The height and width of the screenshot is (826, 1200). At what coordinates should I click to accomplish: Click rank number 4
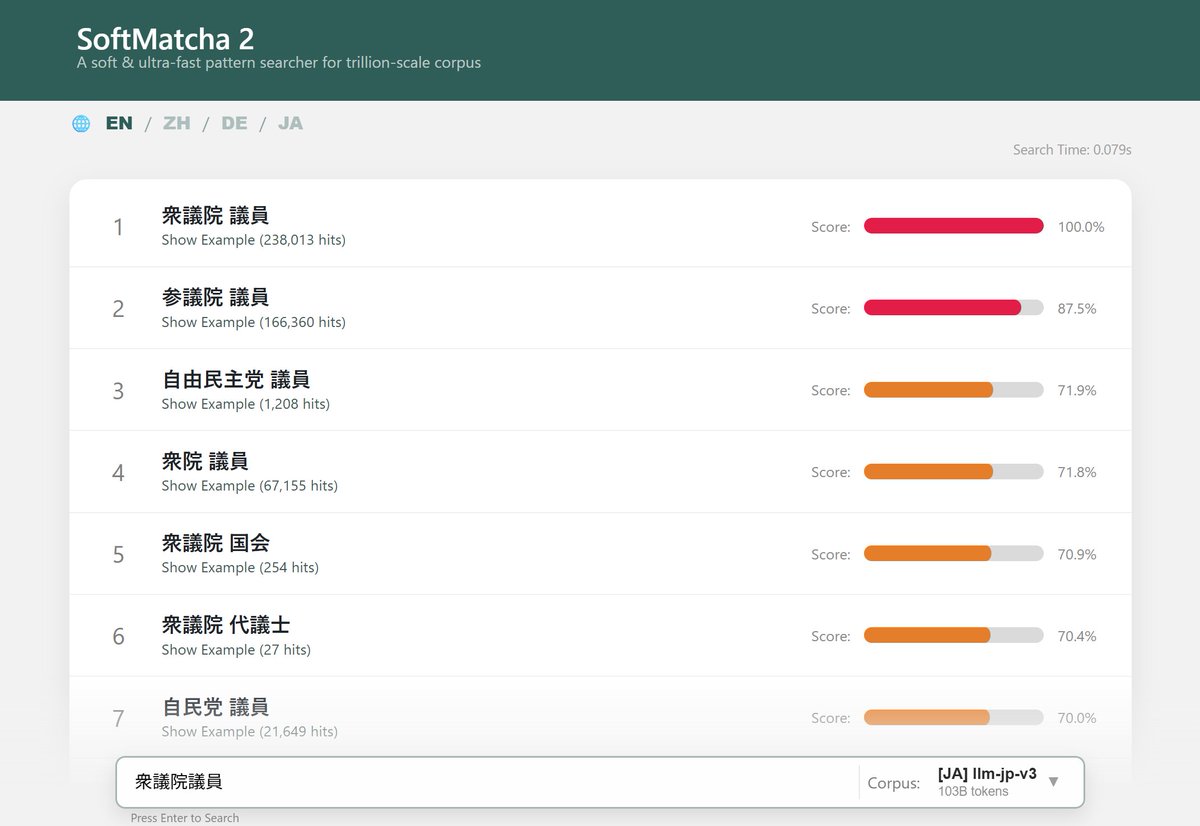[118, 473]
